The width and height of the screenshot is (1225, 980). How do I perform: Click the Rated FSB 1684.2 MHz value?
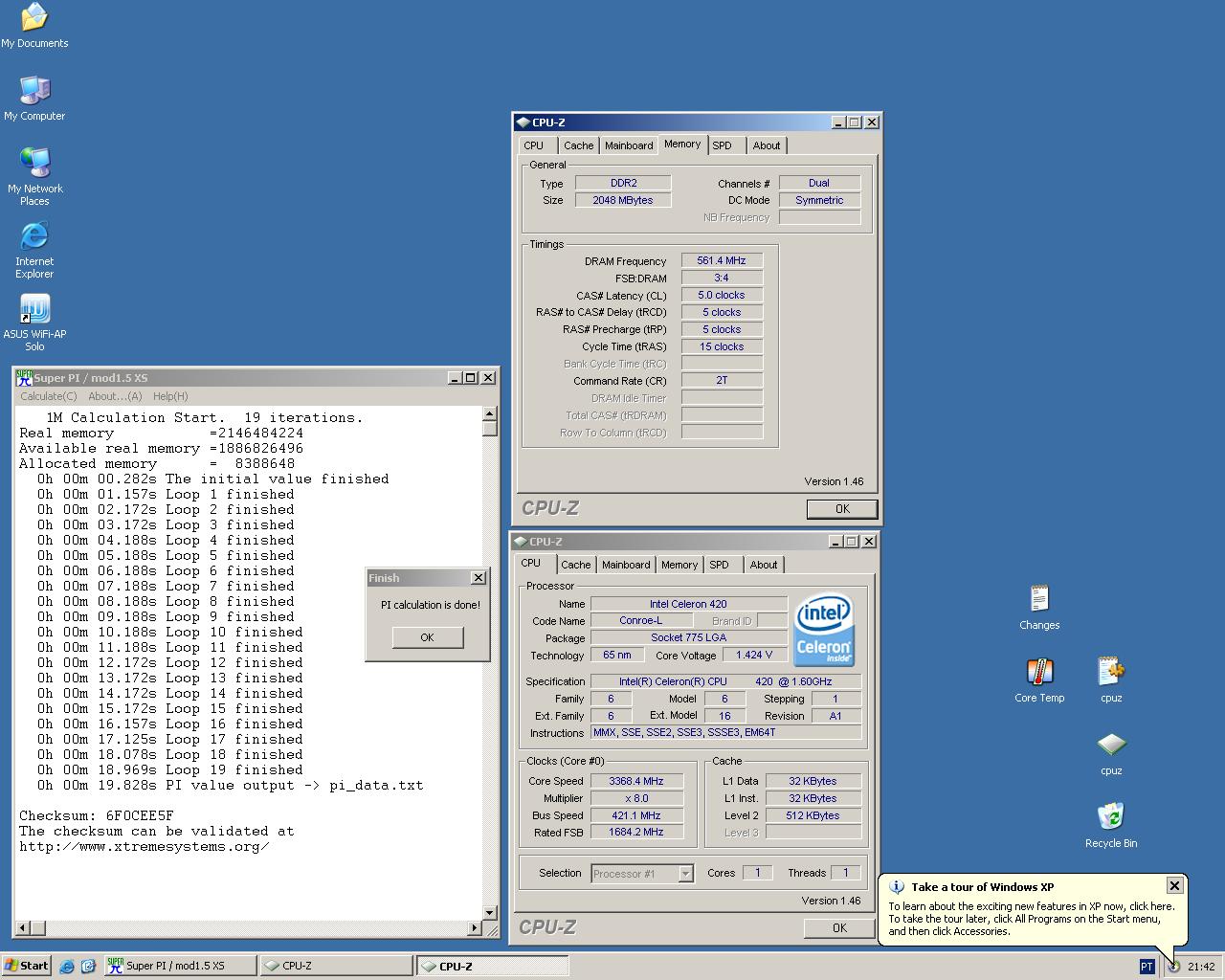tap(636, 833)
